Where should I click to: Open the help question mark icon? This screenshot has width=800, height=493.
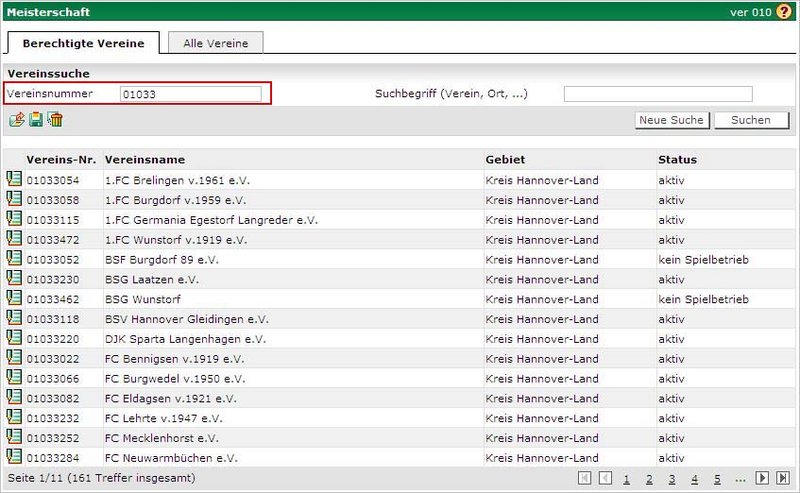[x=783, y=12]
